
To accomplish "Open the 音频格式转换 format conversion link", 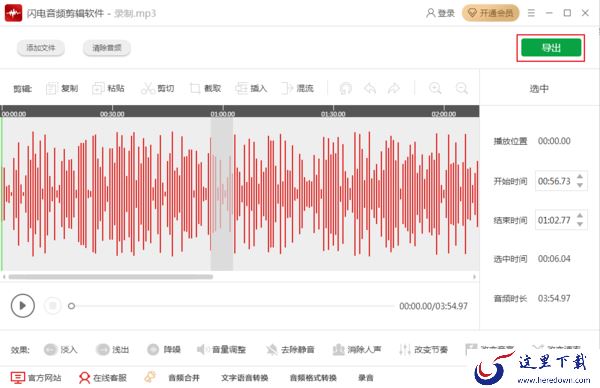I will click(x=313, y=378).
